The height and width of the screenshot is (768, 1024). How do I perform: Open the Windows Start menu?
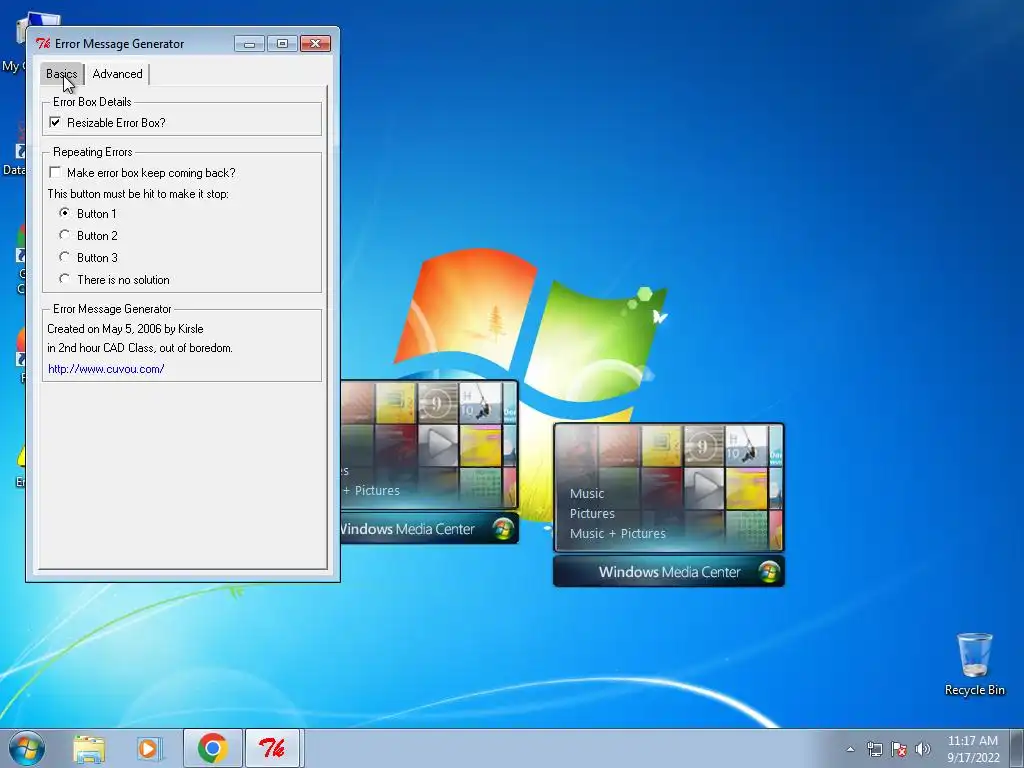coord(27,748)
